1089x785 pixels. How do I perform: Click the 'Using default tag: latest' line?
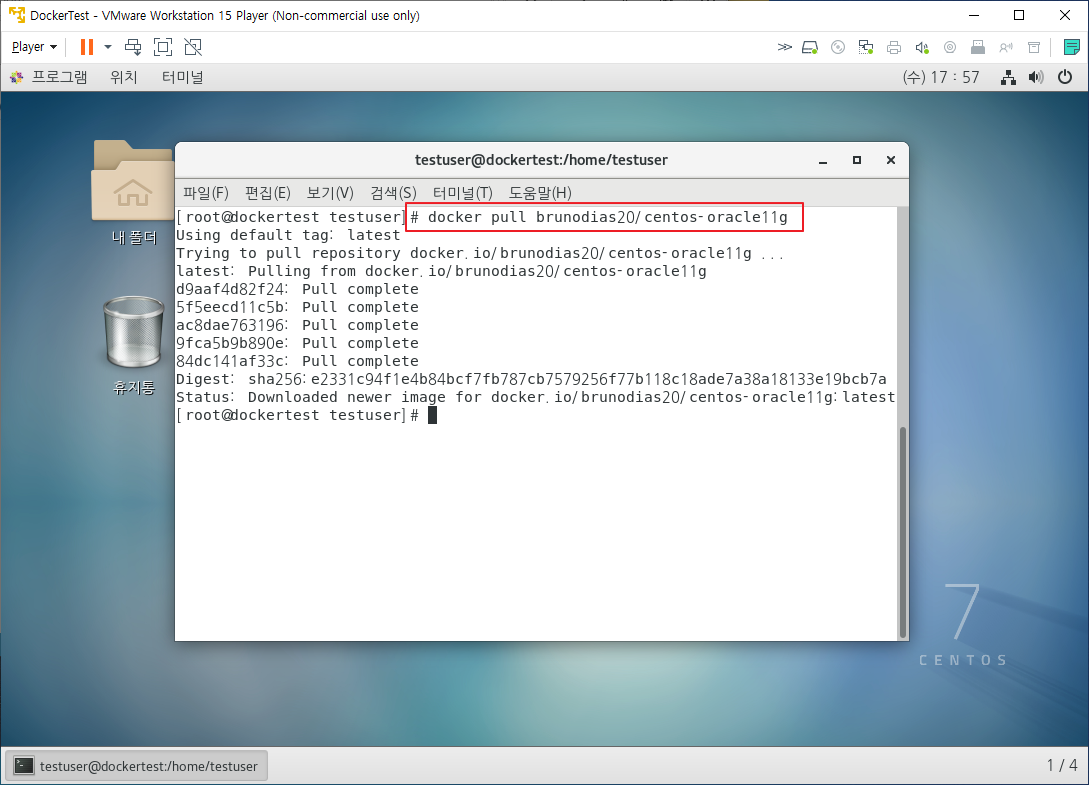(288, 236)
